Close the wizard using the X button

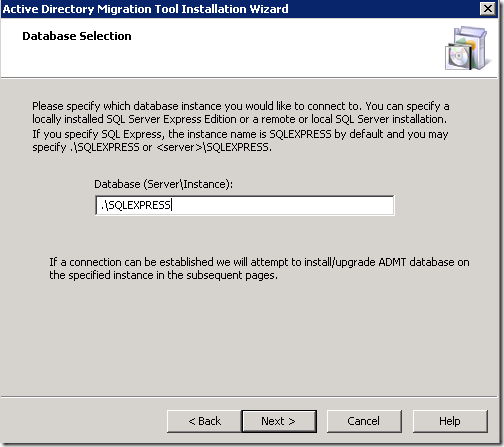tap(488, 8)
